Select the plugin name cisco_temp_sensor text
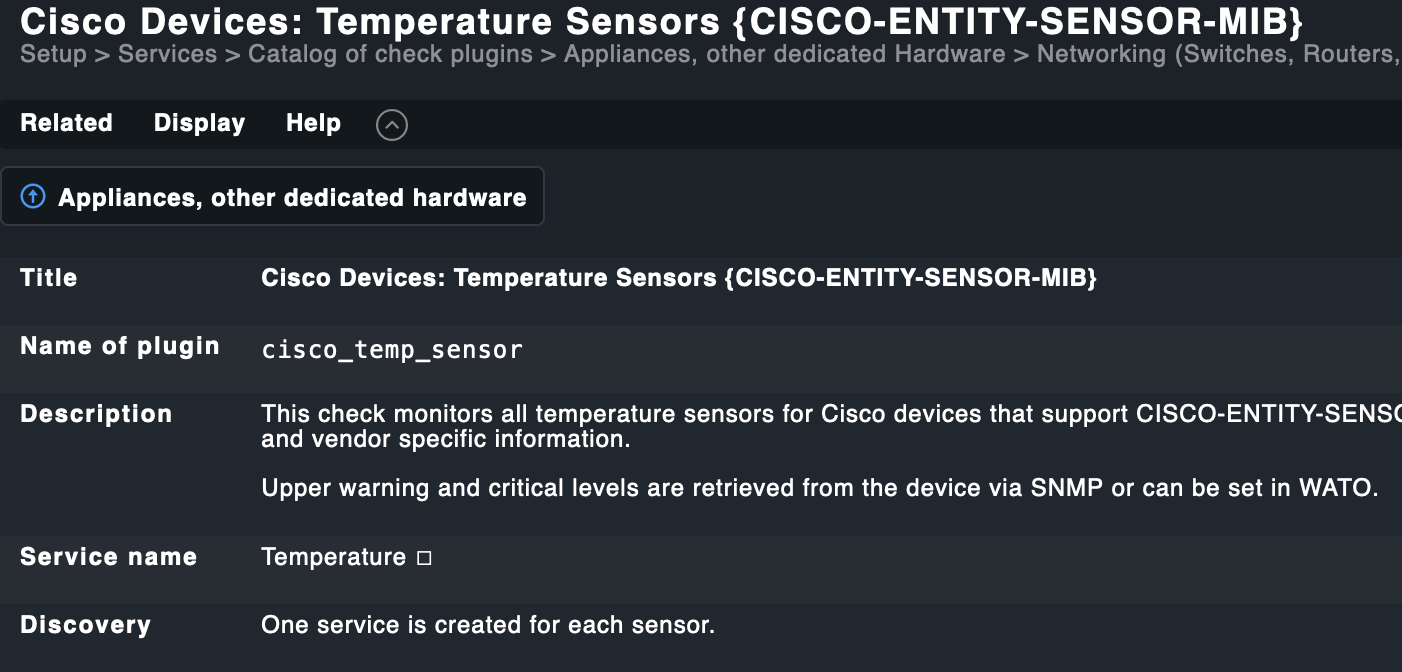Viewport: 1402px width, 672px height. coord(391,349)
